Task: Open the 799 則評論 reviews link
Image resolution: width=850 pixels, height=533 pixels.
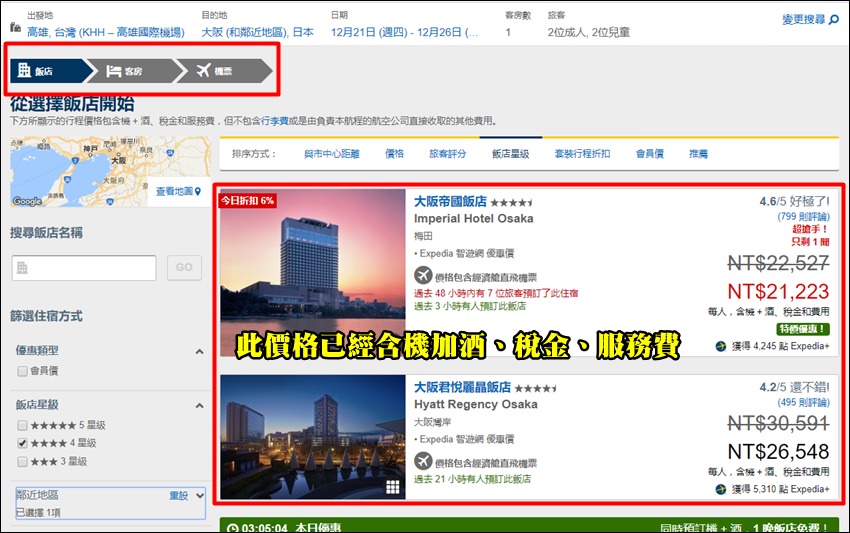Action: (x=803, y=216)
